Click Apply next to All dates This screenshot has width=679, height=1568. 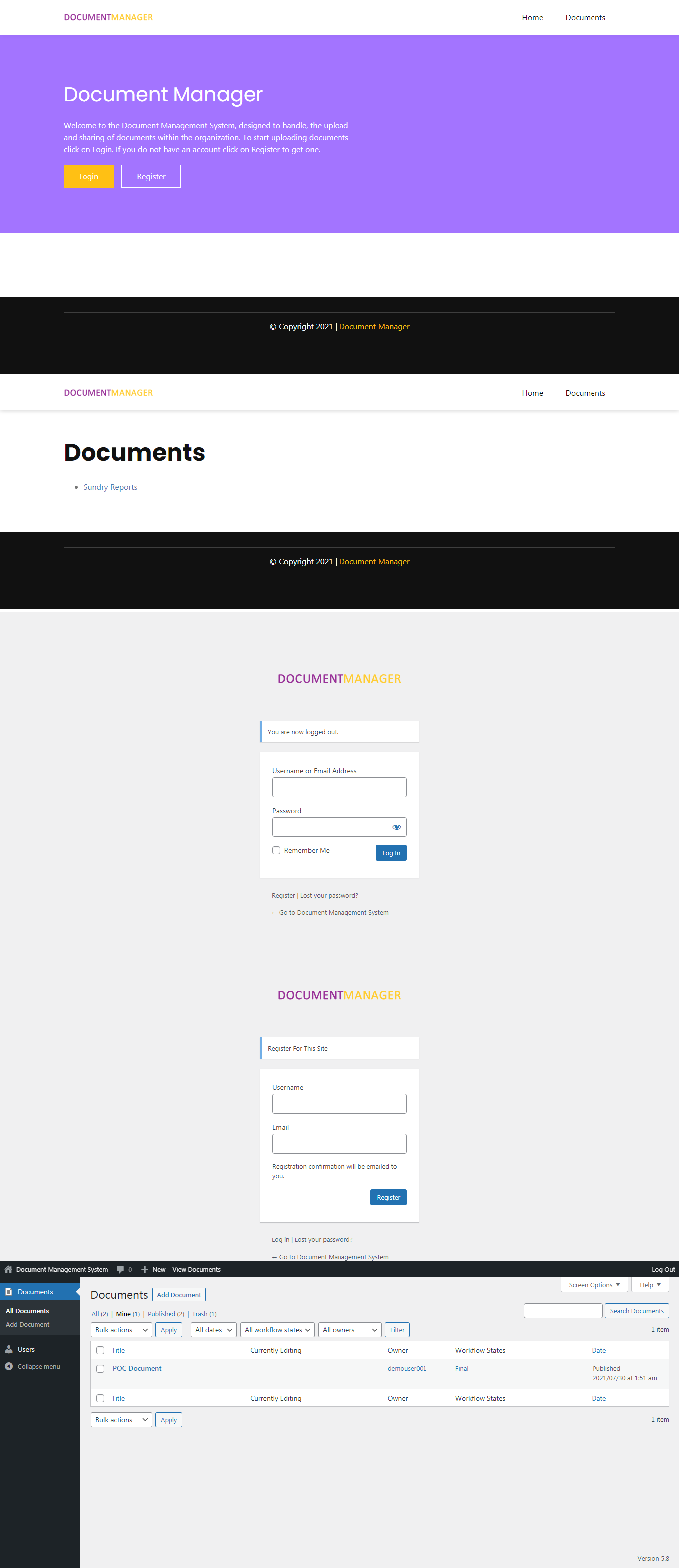coord(169,1330)
